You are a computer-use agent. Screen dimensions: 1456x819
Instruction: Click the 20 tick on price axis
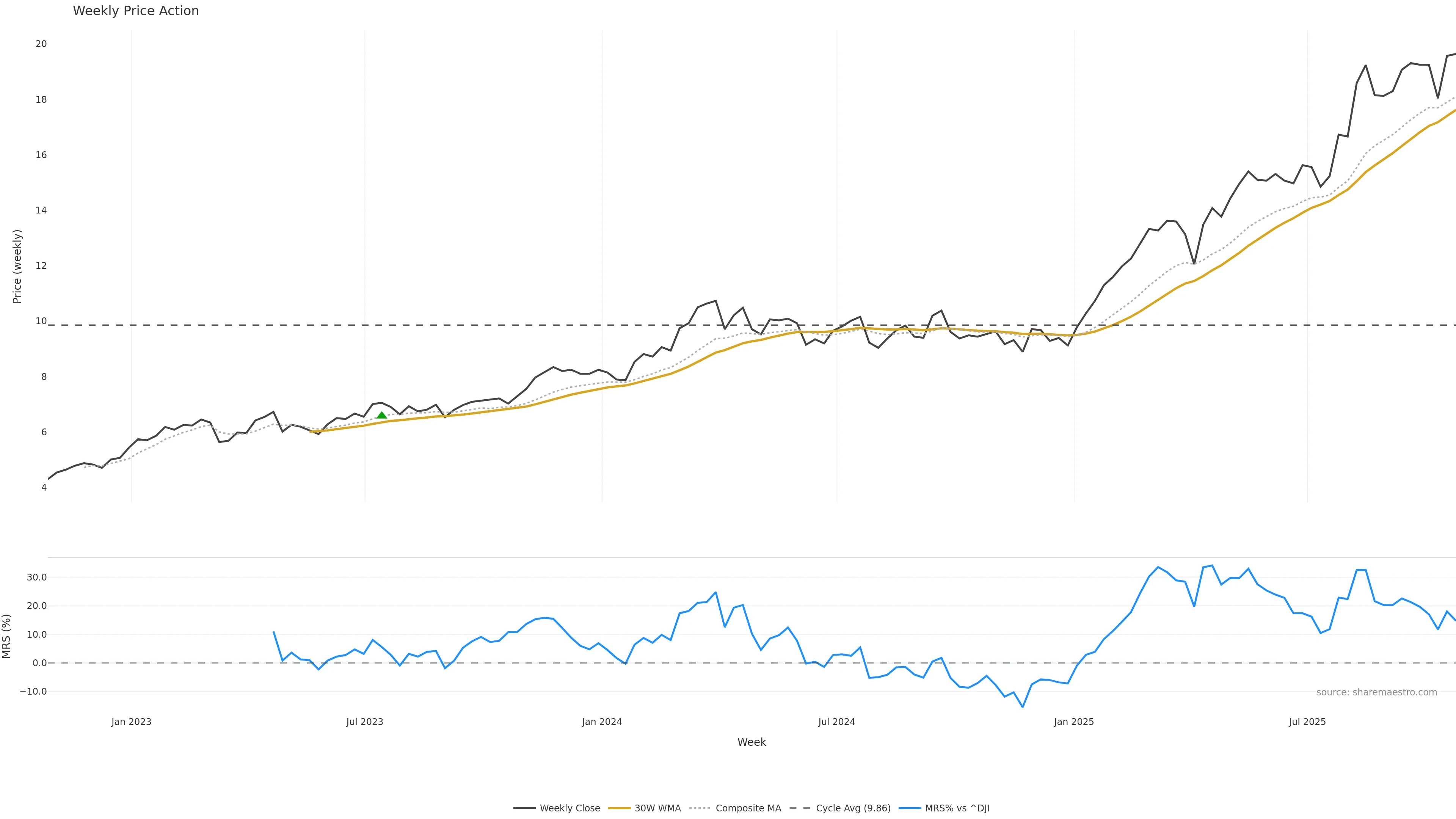coord(41,44)
